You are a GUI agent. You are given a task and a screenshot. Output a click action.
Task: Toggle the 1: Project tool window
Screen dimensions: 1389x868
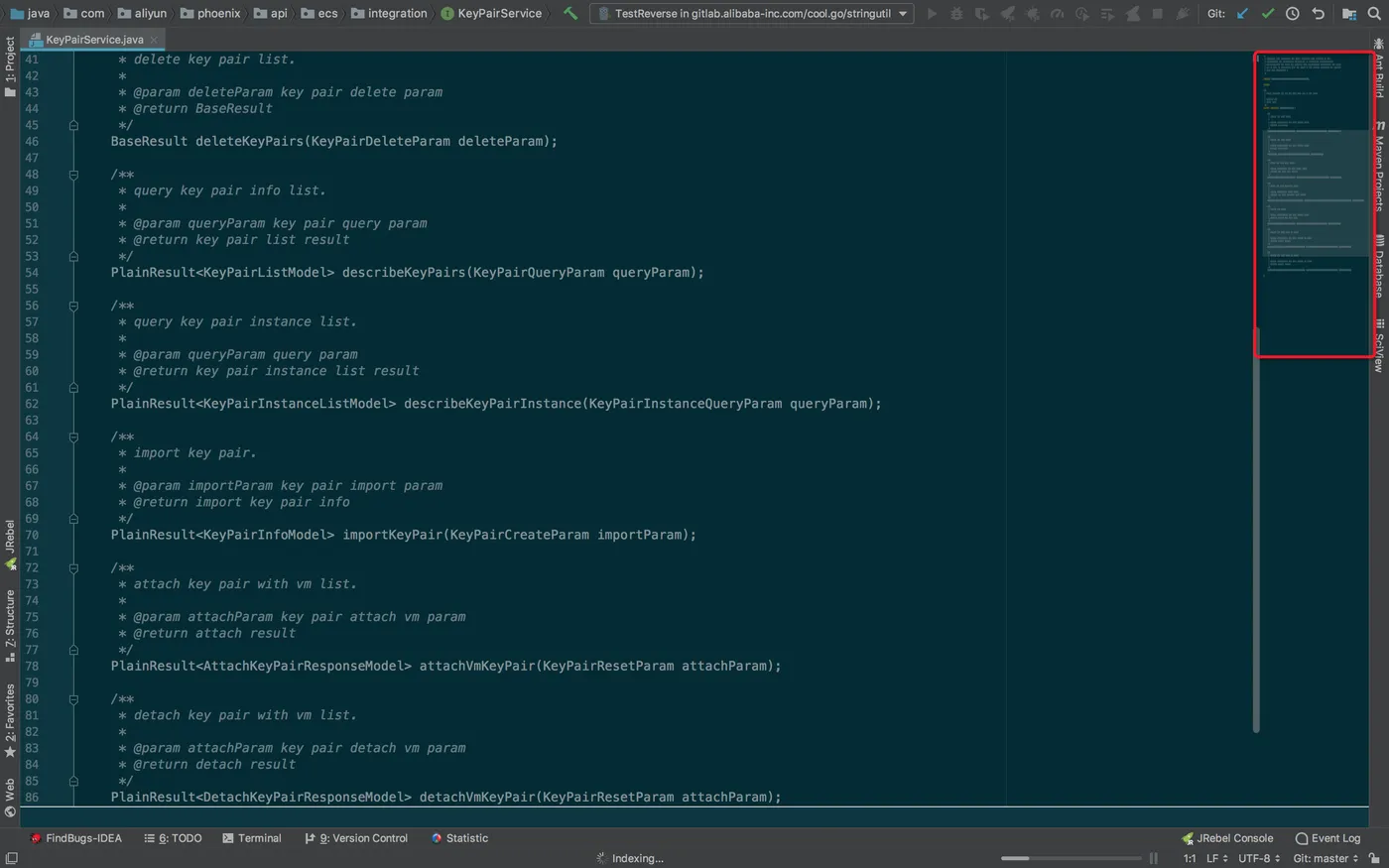[x=10, y=67]
